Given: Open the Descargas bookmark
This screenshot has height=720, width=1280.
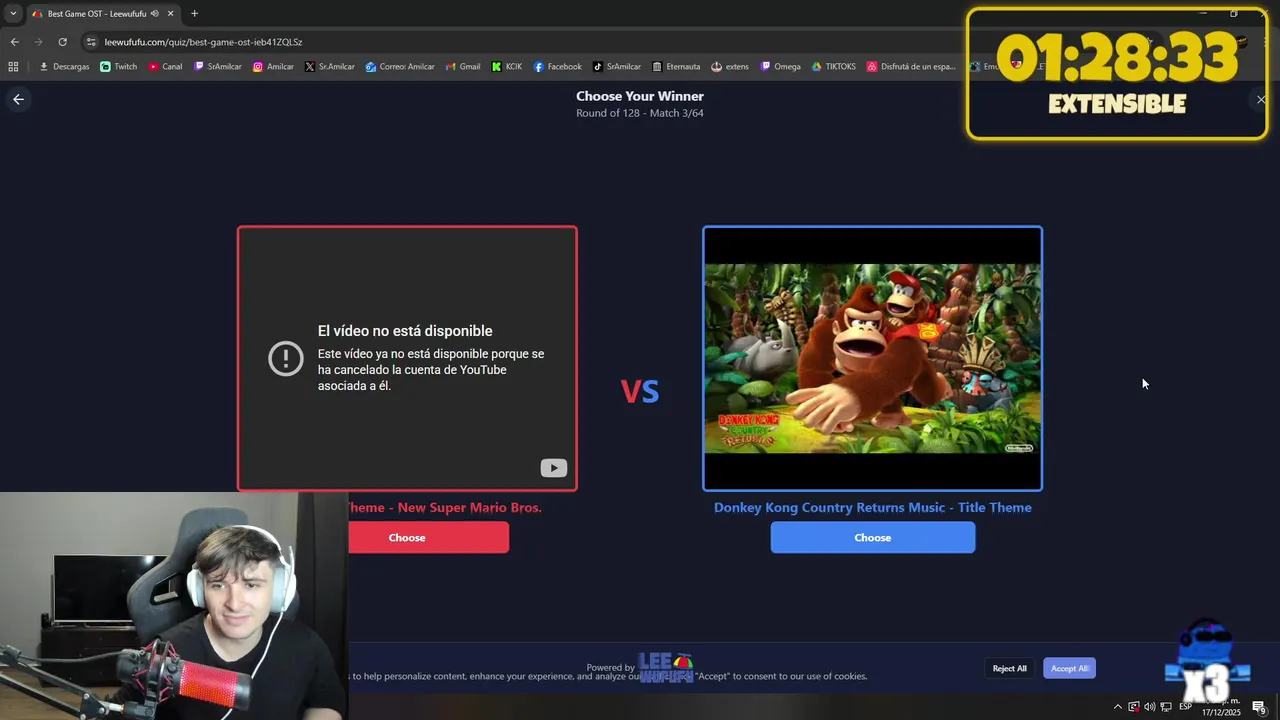Looking at the screenshot, I should (64, 67).
